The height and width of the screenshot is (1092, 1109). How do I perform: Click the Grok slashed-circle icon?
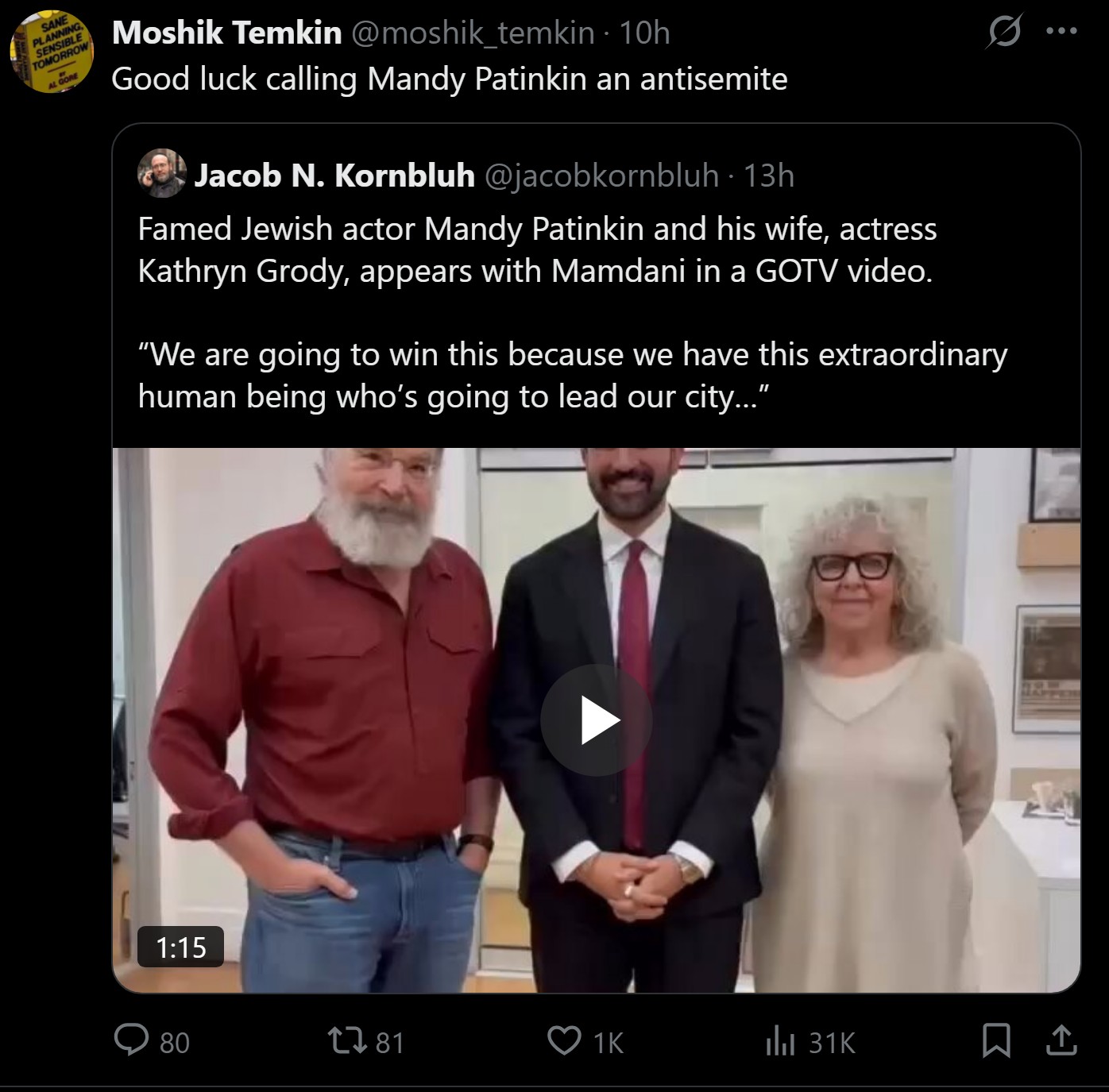click(x=1003, y=33)
